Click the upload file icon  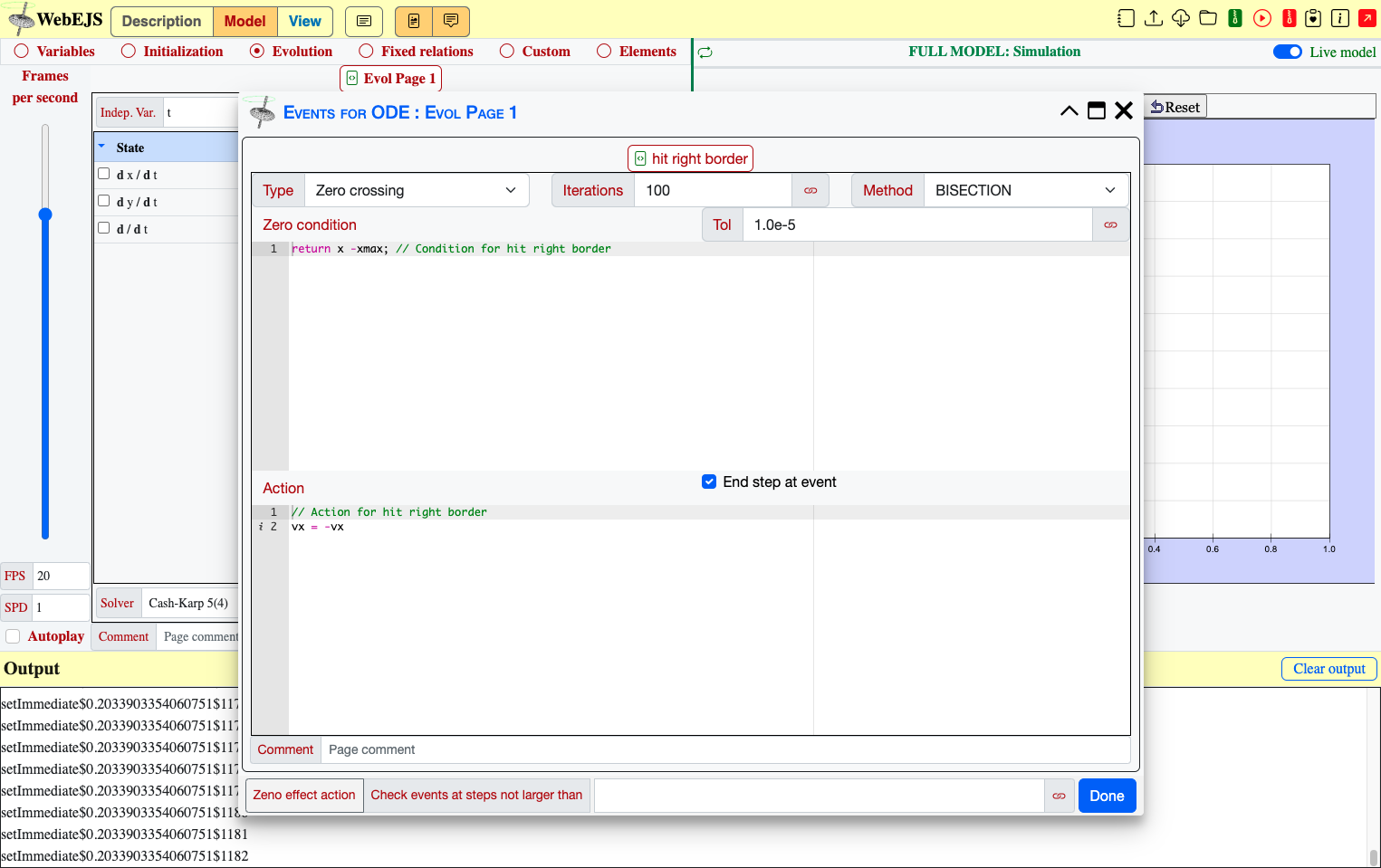(1153, 18)
